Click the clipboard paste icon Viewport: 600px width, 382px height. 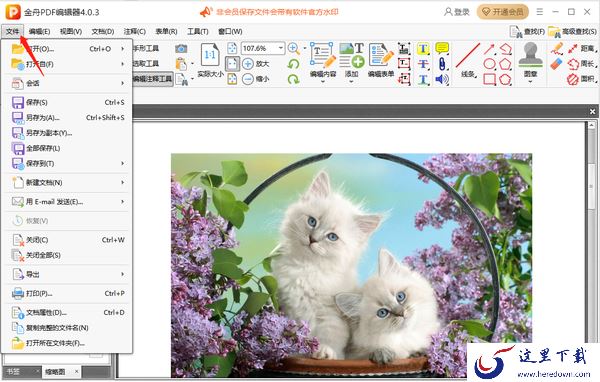click(181, 64)
